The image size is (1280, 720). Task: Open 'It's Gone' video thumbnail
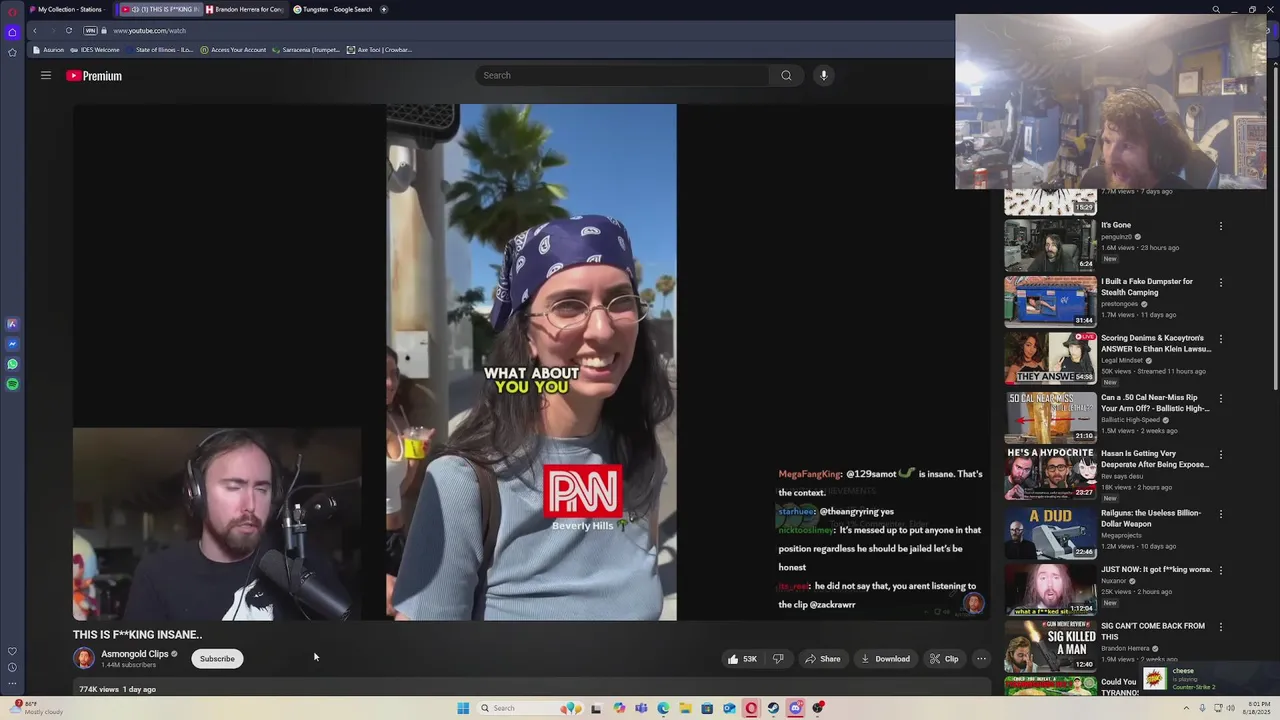tap(1050, 245)
